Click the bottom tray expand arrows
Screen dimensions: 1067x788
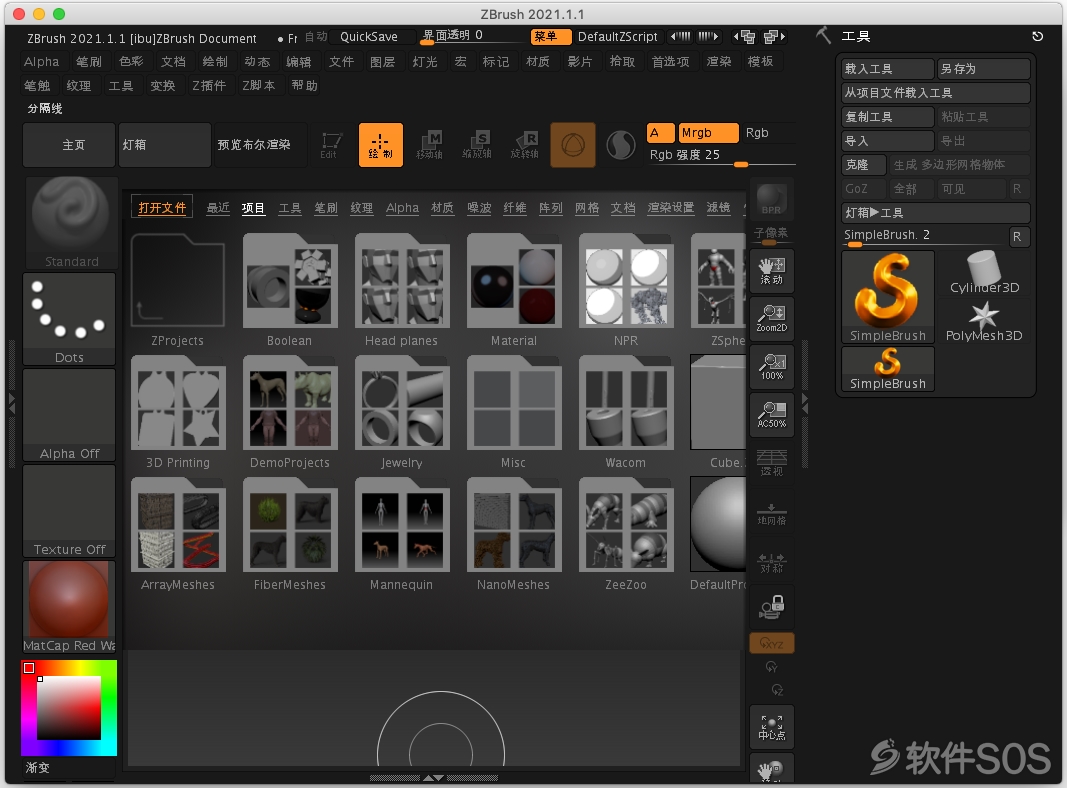433,778
